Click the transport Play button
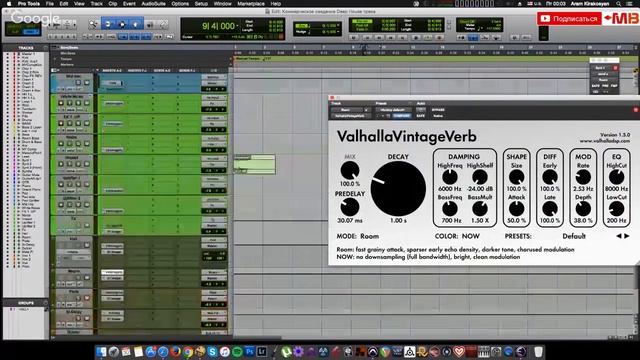640x360 pixels. 428,38
